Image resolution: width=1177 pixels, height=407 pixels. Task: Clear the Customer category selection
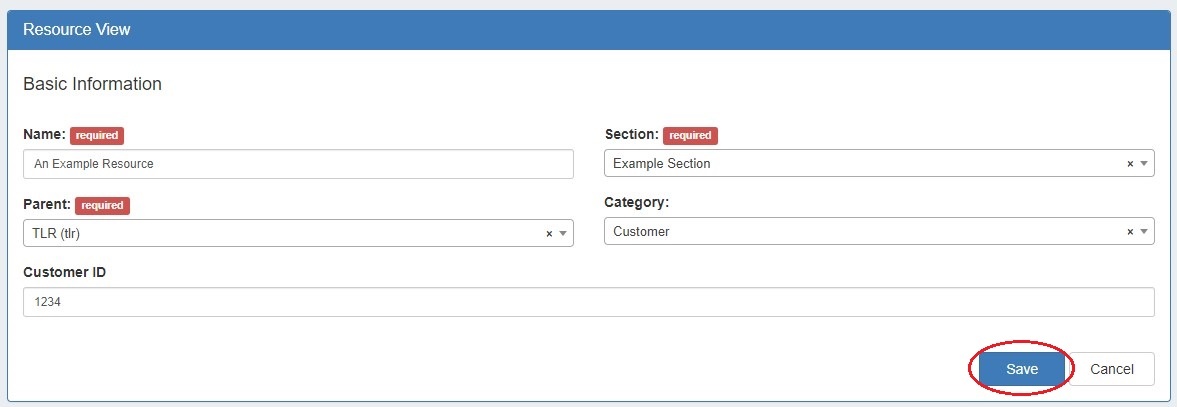point(1130,232)
